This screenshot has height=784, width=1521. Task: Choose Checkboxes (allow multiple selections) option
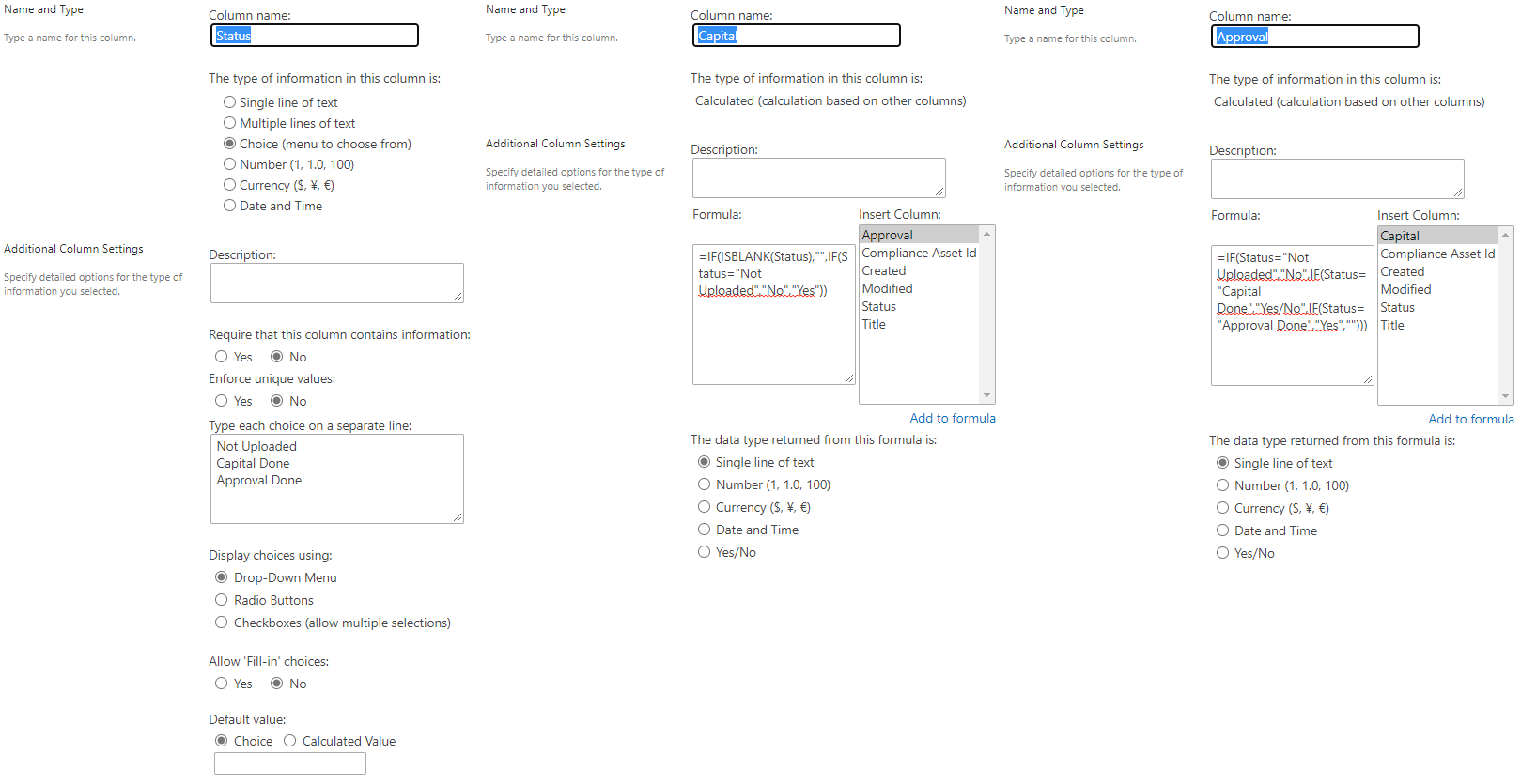[x=221, y=623]
